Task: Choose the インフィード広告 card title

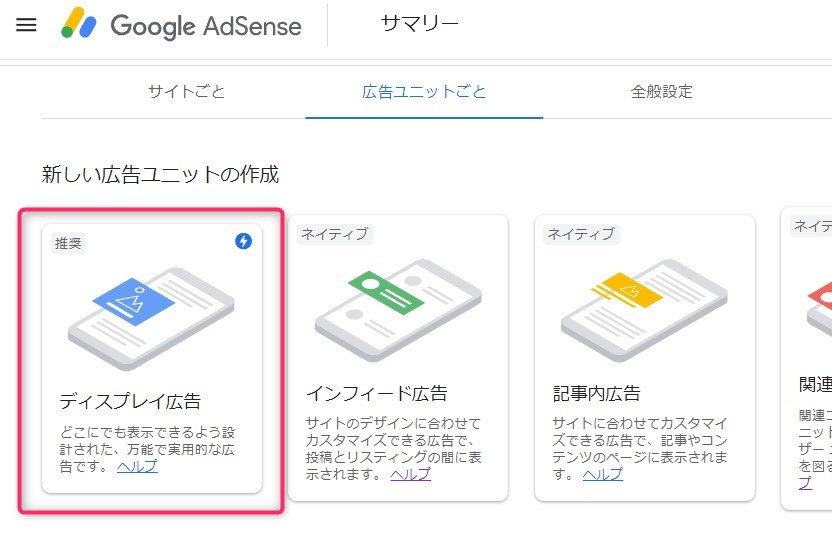Action: tap(377, 393)
